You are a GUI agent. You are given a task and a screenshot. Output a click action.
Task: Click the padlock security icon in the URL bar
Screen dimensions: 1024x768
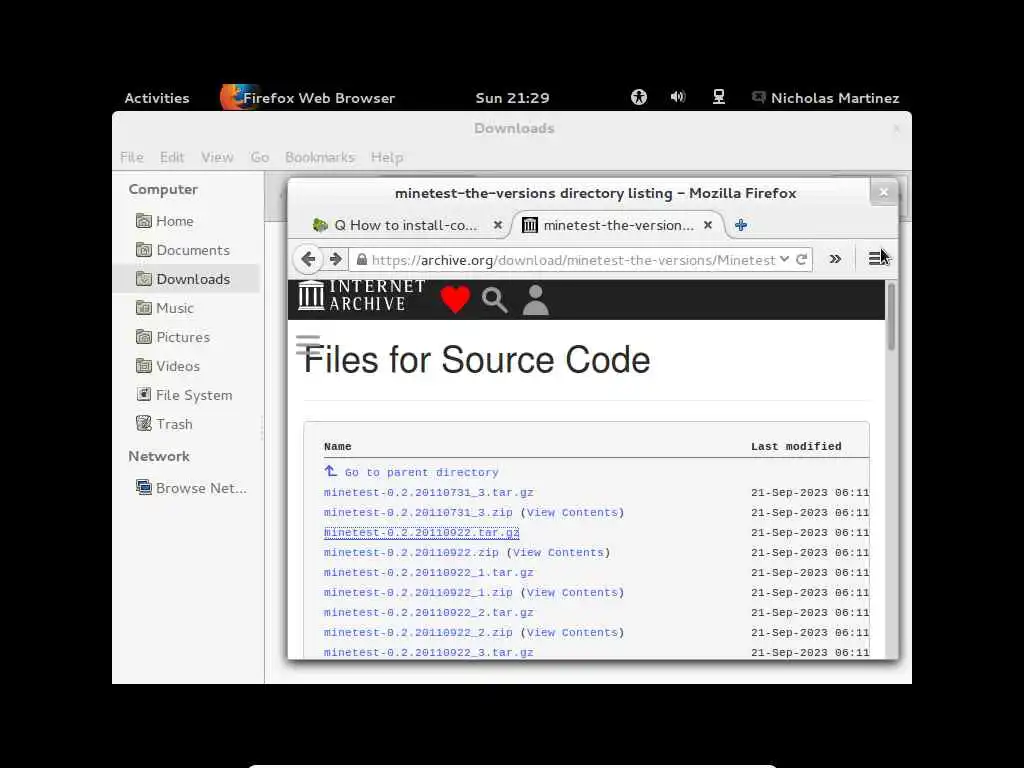361,259
